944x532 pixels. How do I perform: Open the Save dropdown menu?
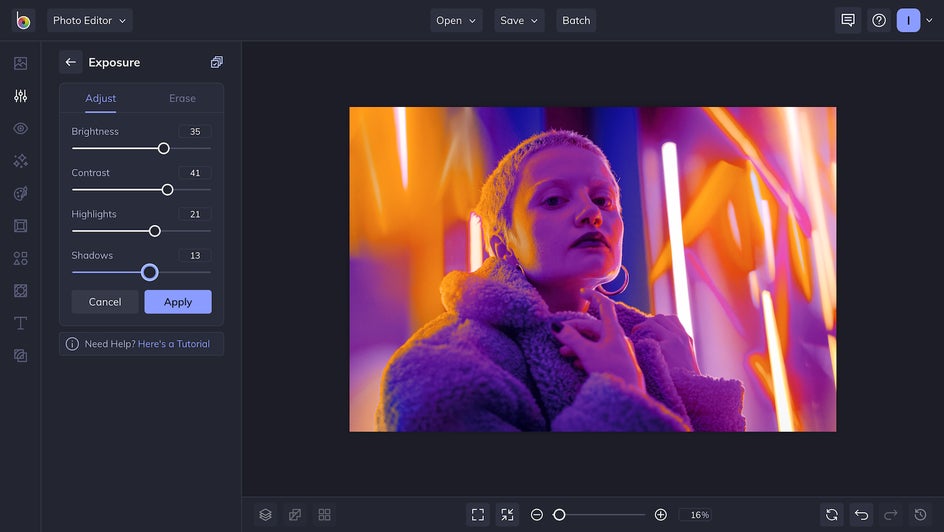tap(519, 20)
